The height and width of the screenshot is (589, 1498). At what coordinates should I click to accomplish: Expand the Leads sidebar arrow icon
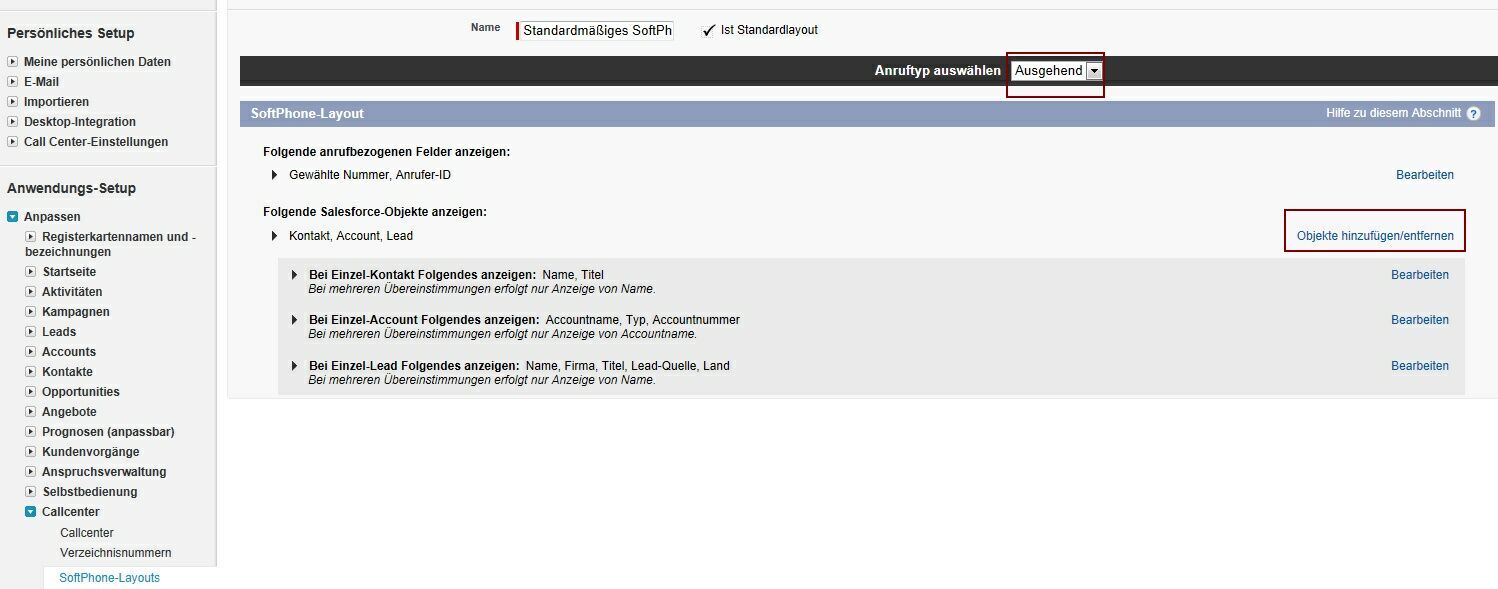31,332
